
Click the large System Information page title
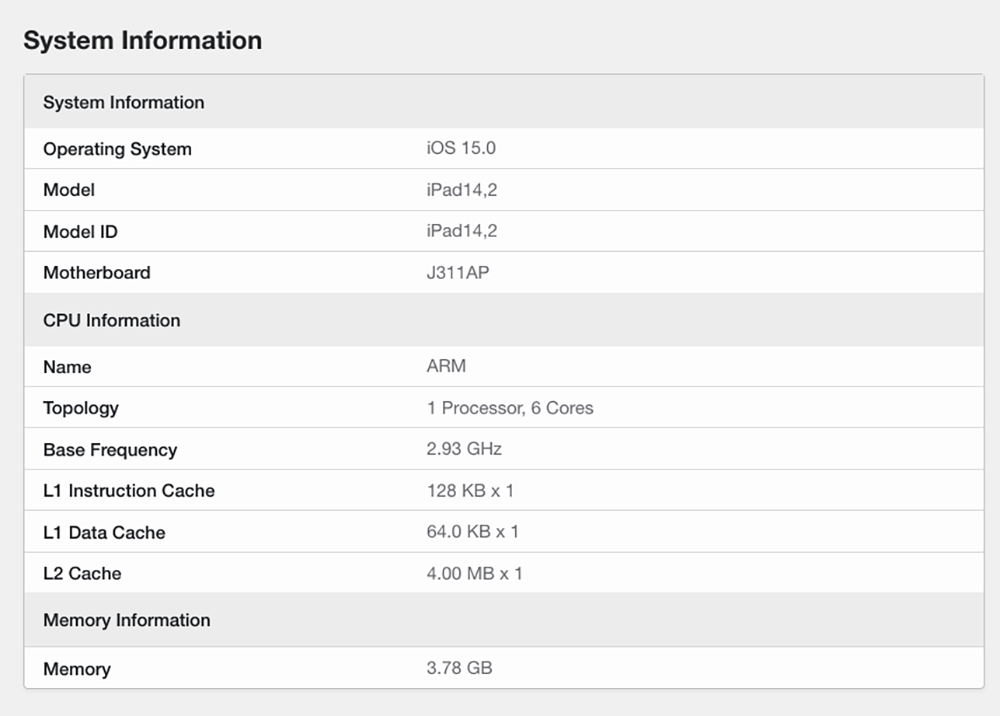coord(143,41)
